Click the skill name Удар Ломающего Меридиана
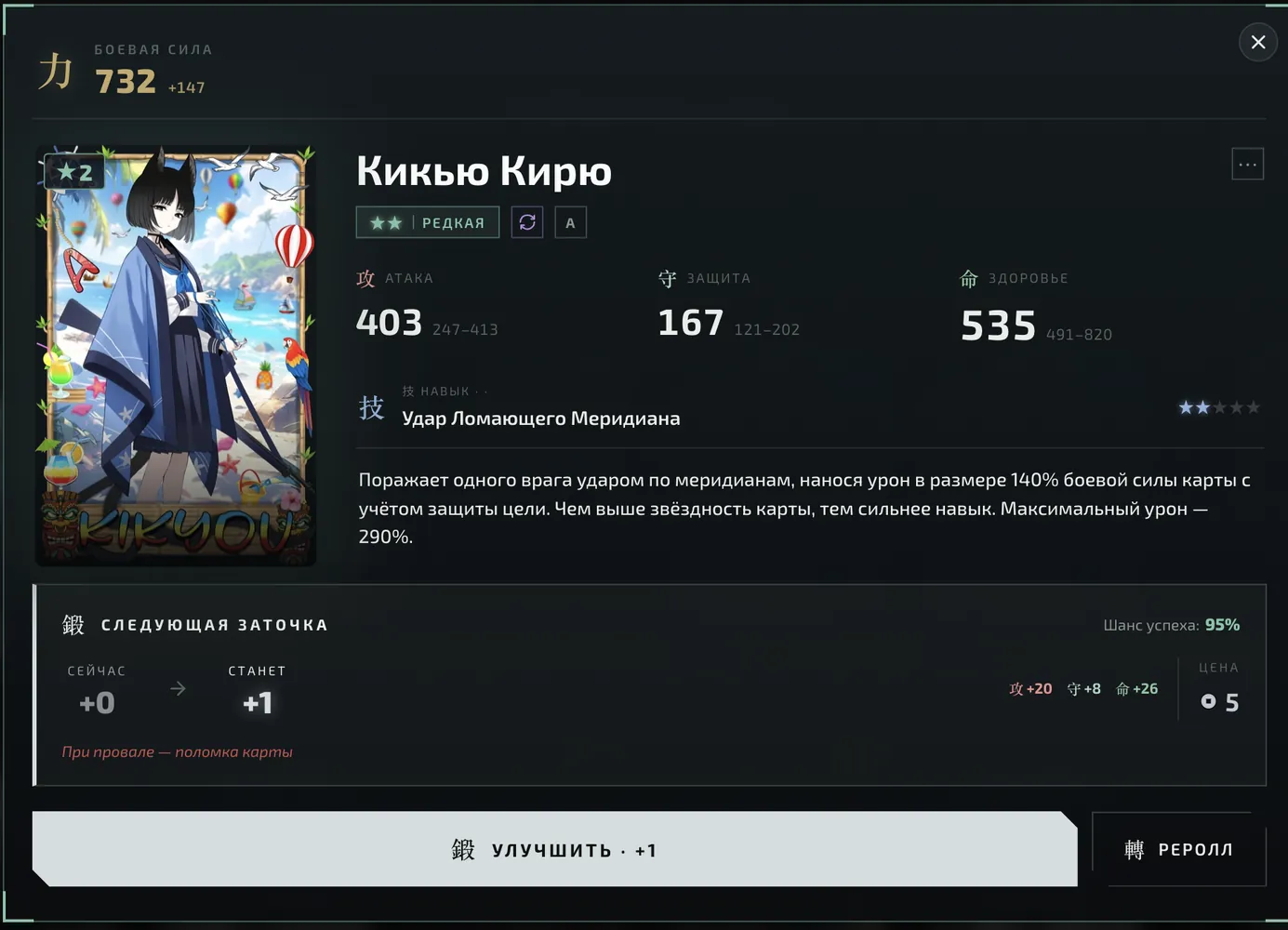The image size is (1288, 930). (x=541, y=418)
